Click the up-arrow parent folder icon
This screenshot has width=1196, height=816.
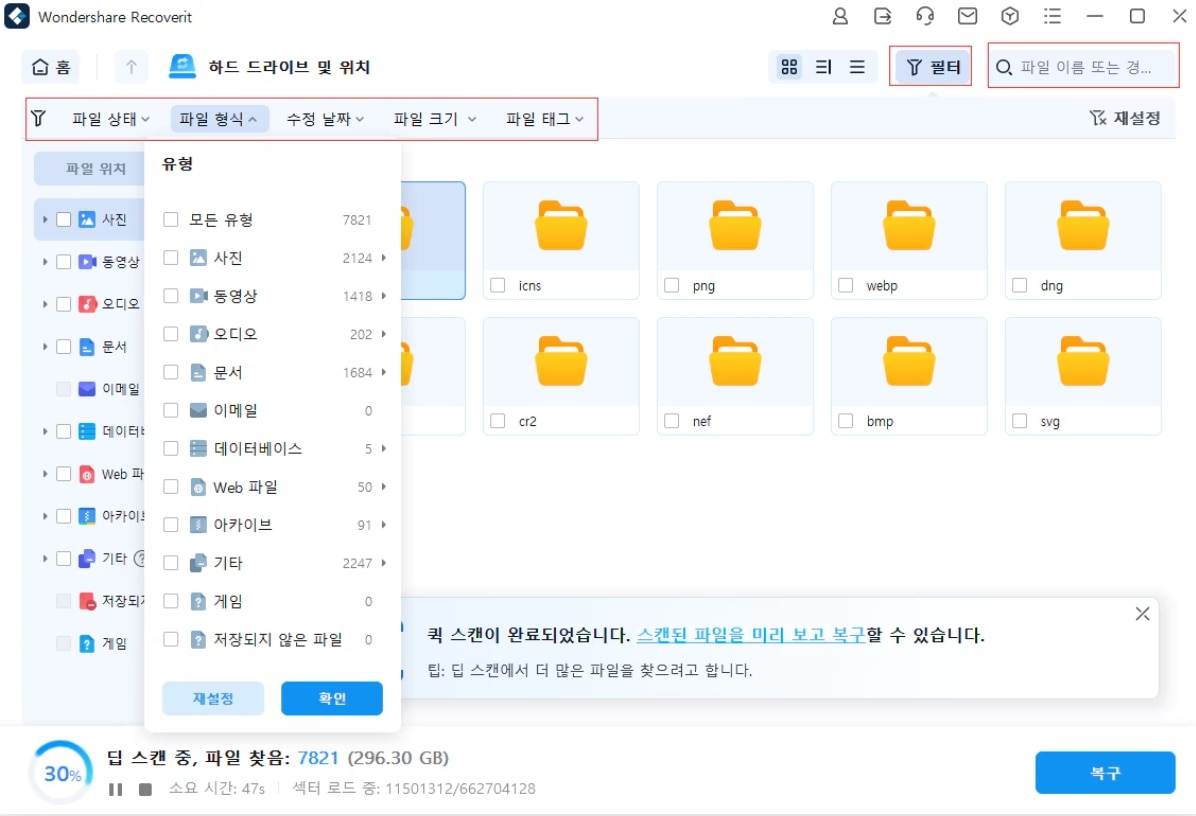coord(131,67)
